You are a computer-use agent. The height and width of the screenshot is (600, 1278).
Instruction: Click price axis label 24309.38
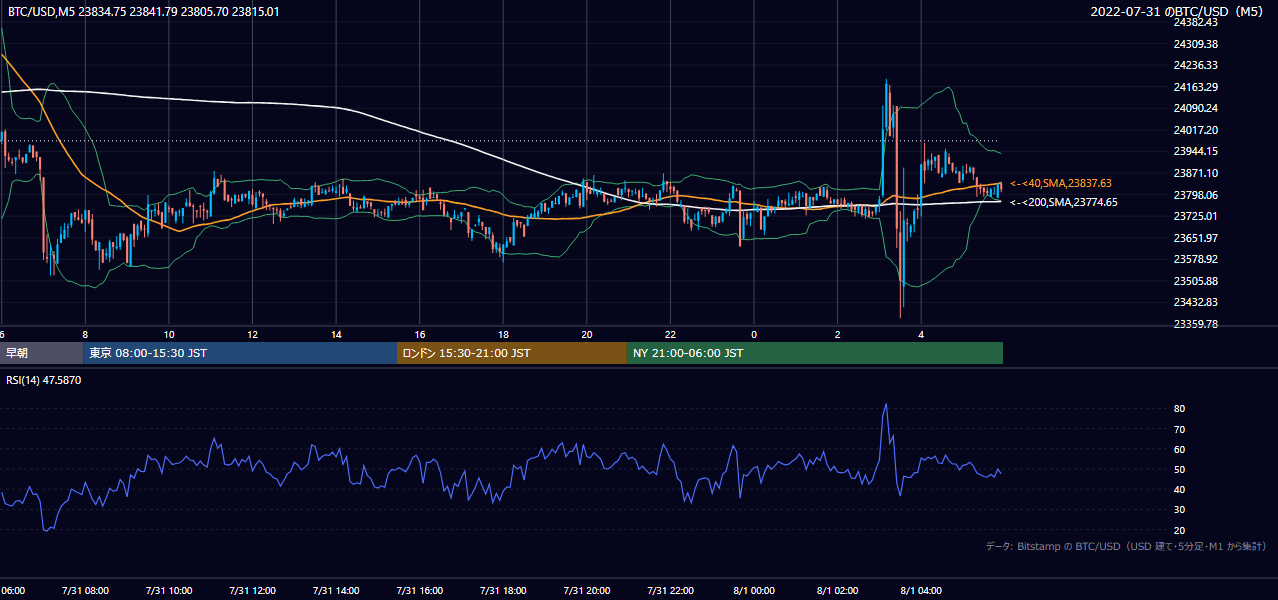click(x=1196, y=44)
